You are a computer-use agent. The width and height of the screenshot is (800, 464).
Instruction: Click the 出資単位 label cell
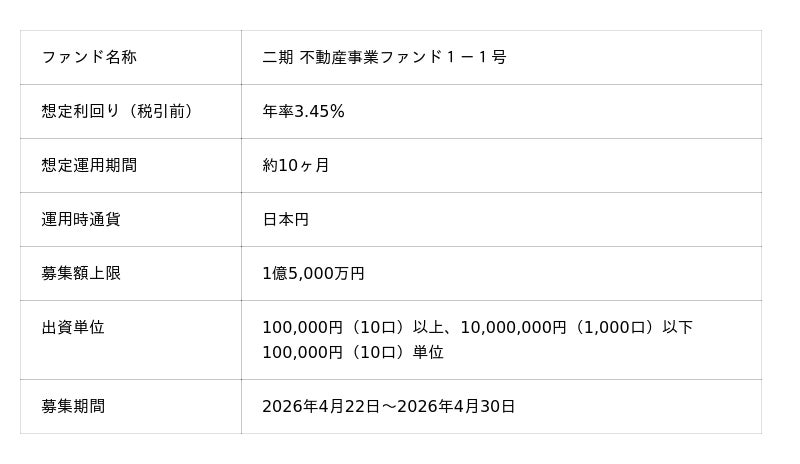coord(73,327)
